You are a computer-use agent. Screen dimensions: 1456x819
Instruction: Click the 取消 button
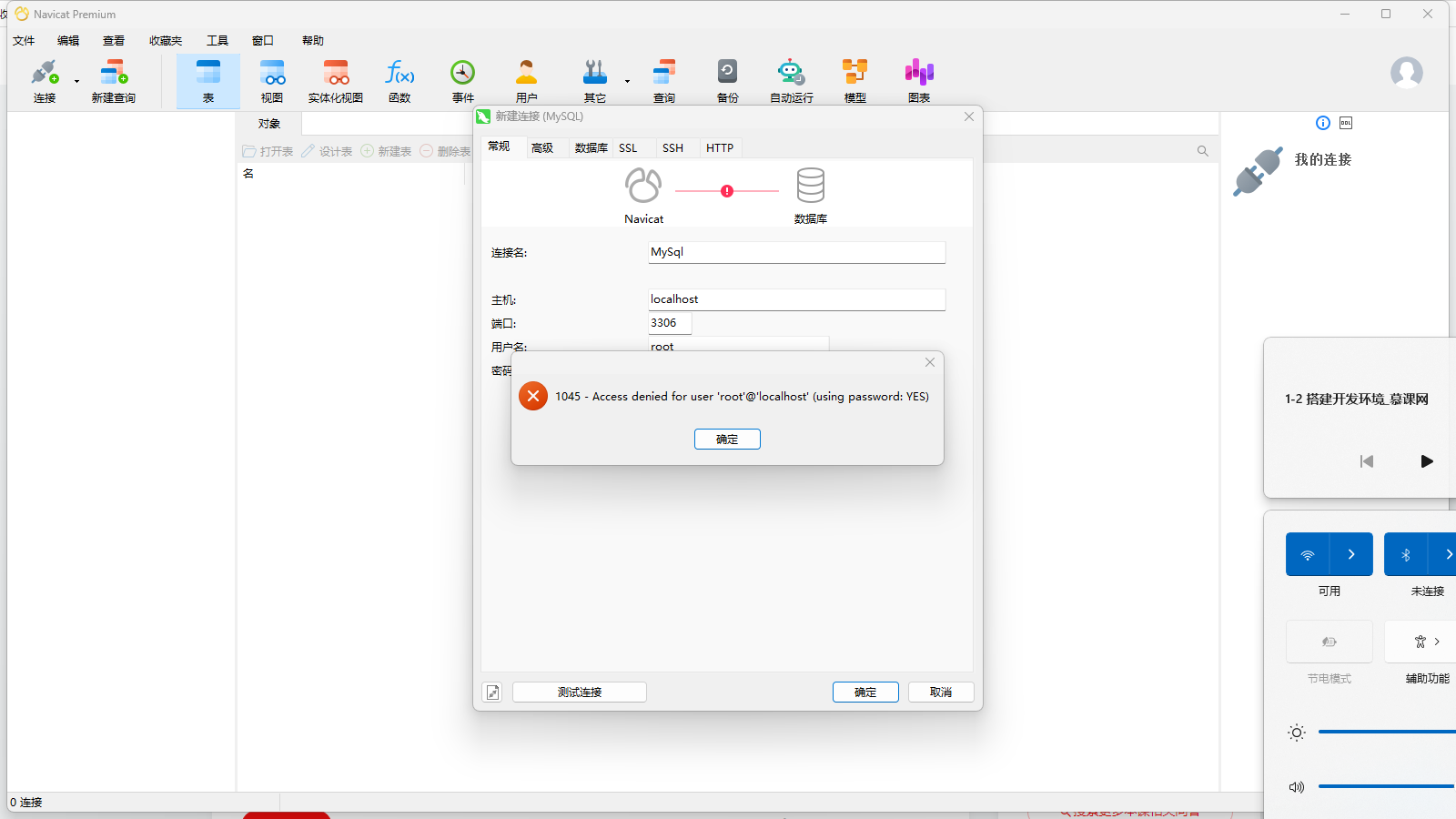[941, 693]
